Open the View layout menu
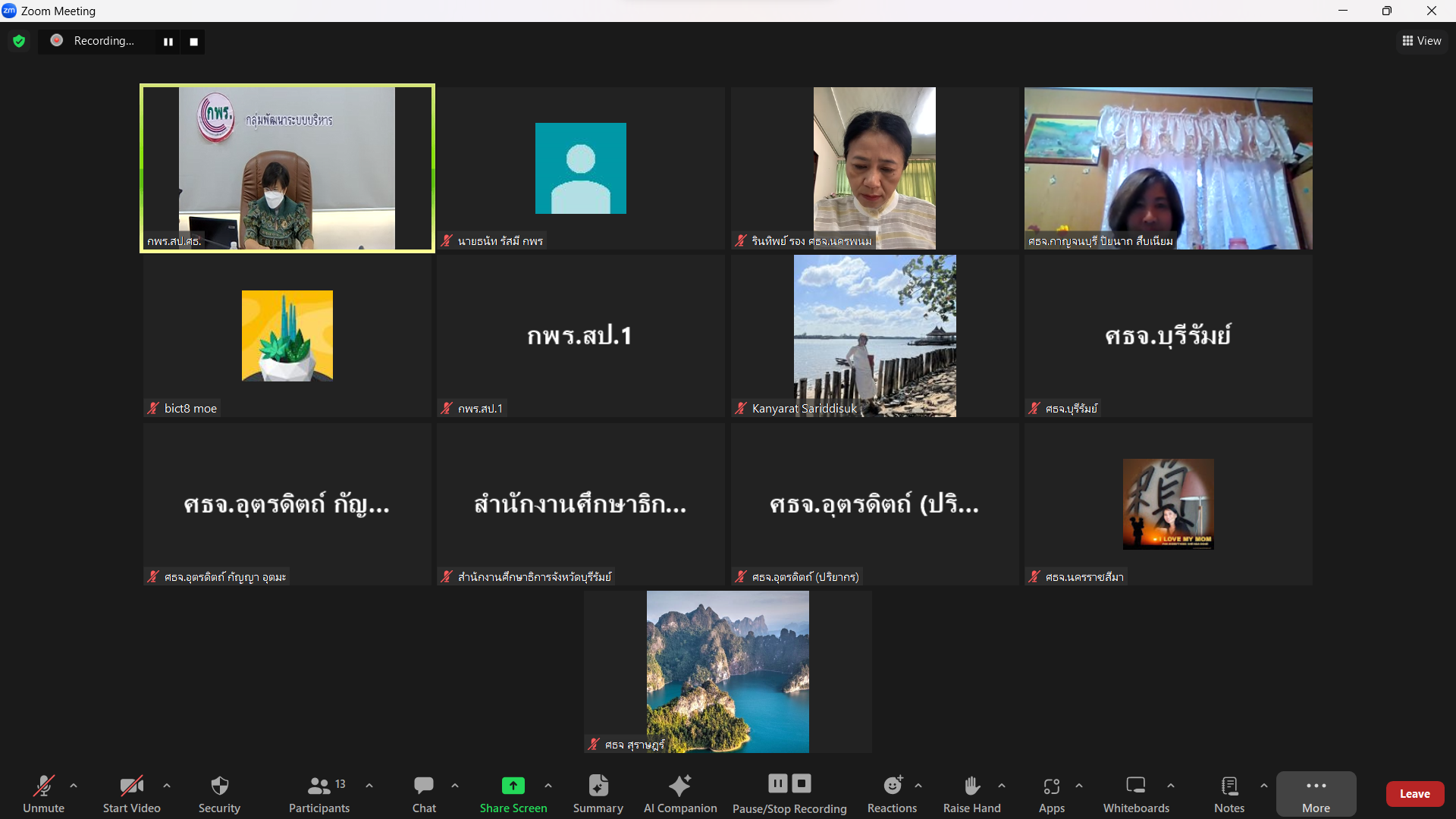This screenshot has height=819, width=1456. pyautogui.click(x=1422, y=41)
